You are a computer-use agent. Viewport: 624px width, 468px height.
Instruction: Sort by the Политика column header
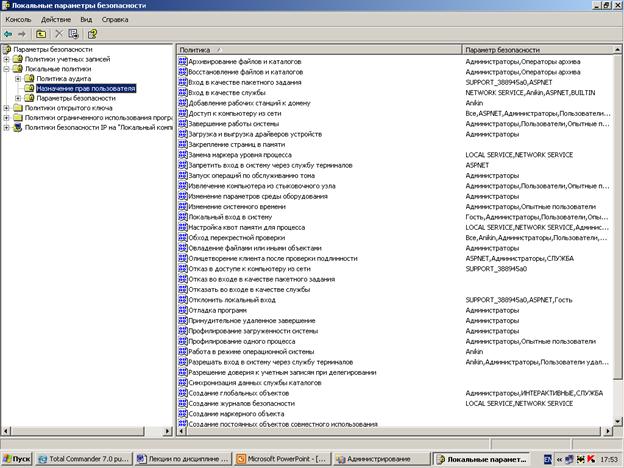click(x=319, y=50)
